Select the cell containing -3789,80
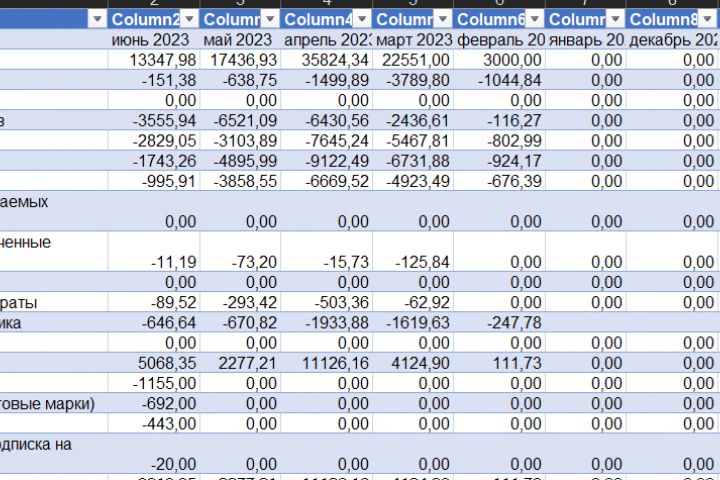Viewport: 720px width, 480px height. click(413, 80)
